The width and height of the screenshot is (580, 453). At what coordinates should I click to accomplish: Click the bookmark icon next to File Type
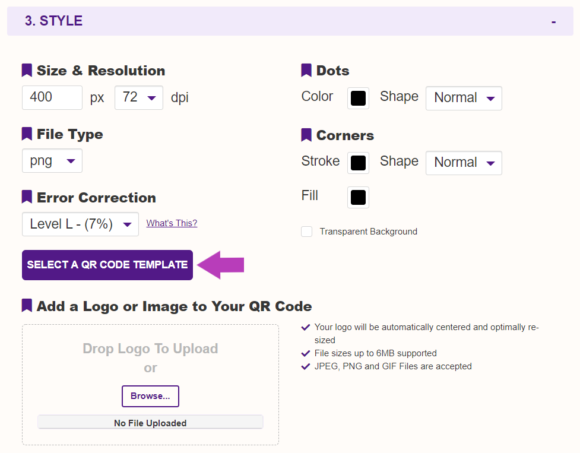27,134
